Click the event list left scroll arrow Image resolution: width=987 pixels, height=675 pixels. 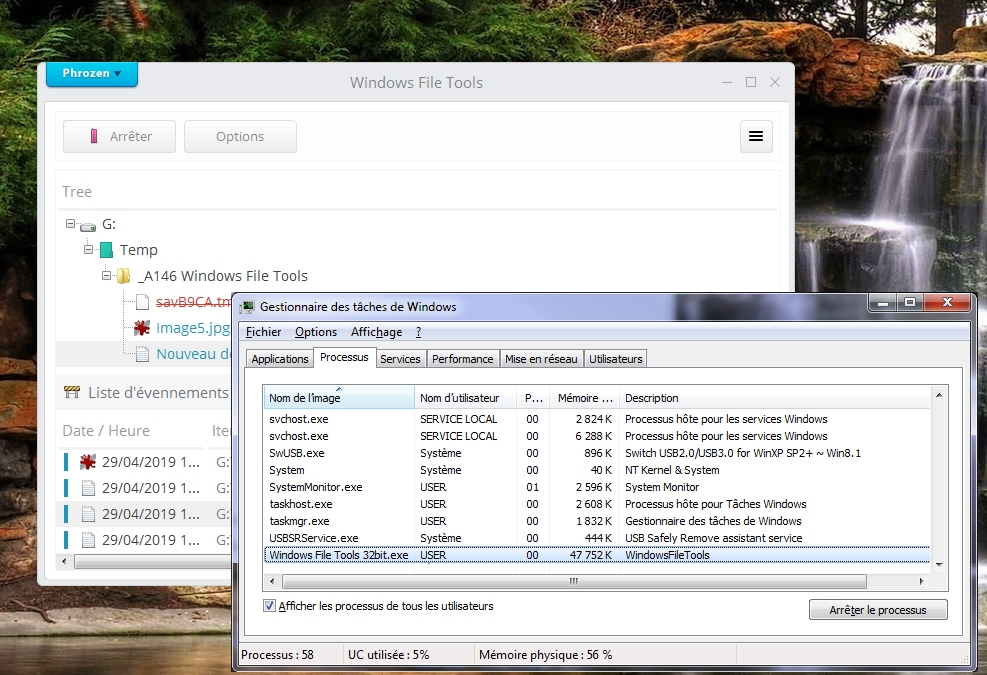64,560
